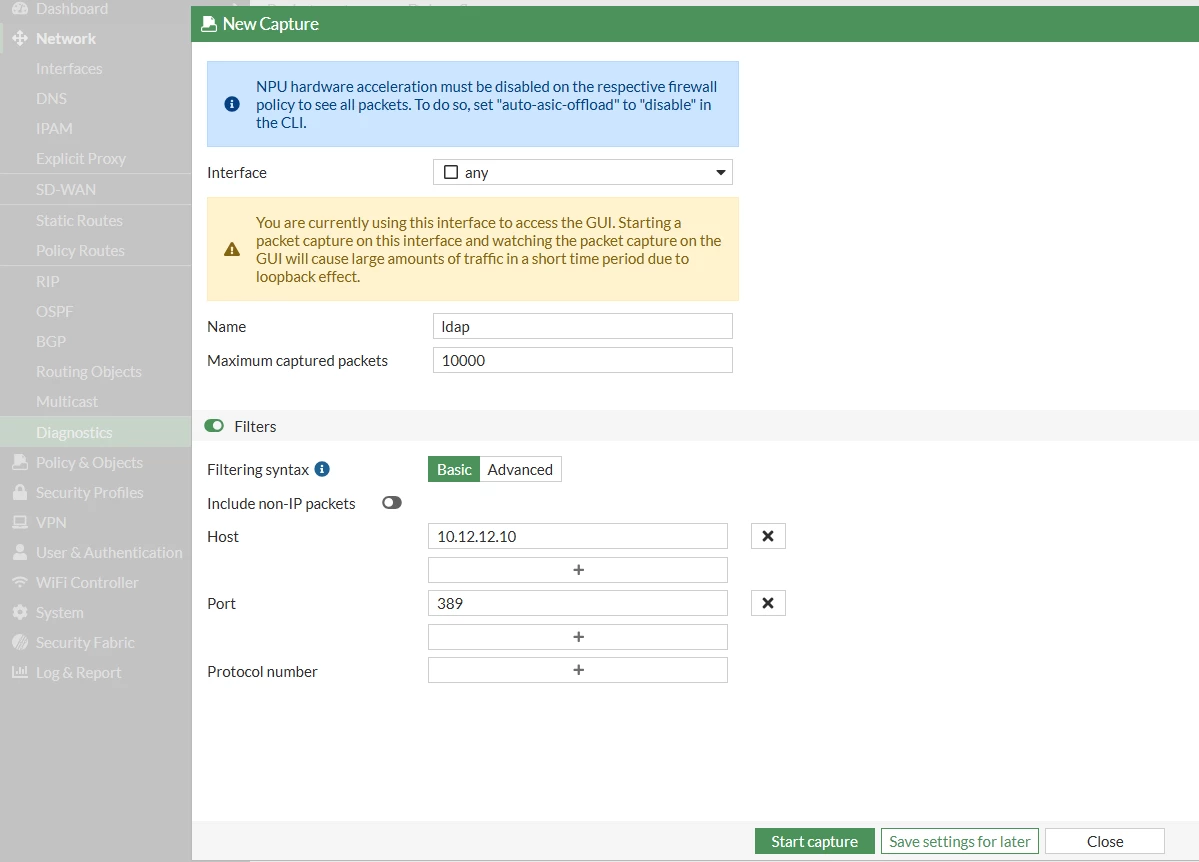The width and height of the screenshot is (1199, 862).
Task: Expand the Log & Report section
Action: coord(78,672)
